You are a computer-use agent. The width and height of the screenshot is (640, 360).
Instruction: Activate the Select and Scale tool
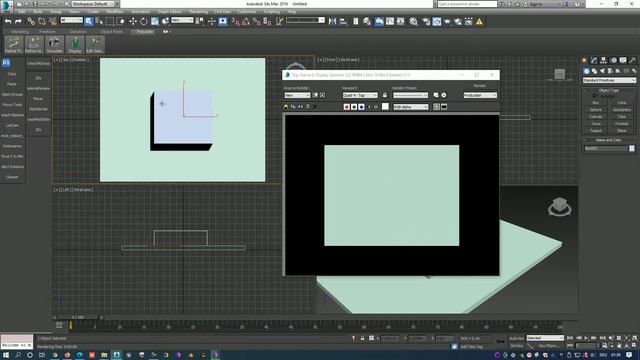[x=155, y=21]
